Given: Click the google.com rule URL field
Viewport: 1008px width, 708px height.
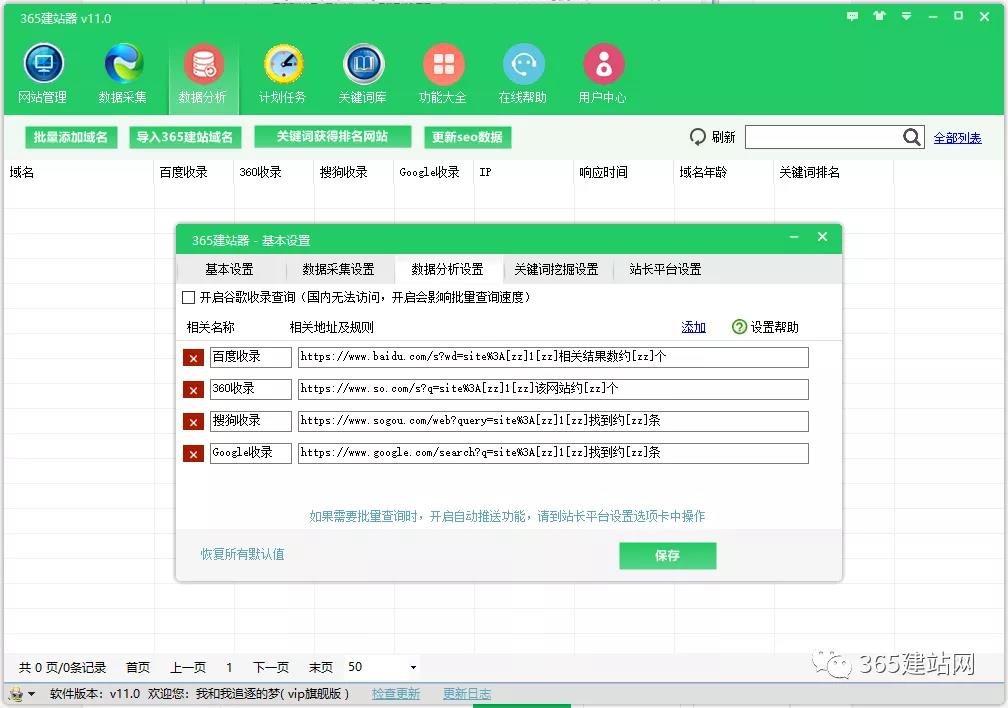Looking at the screenshot, I should click(554, 453).
